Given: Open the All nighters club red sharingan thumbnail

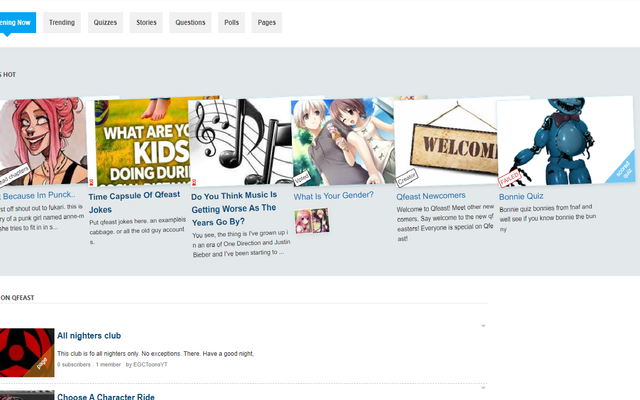Looking at the screenshot, I should (27, 352).
